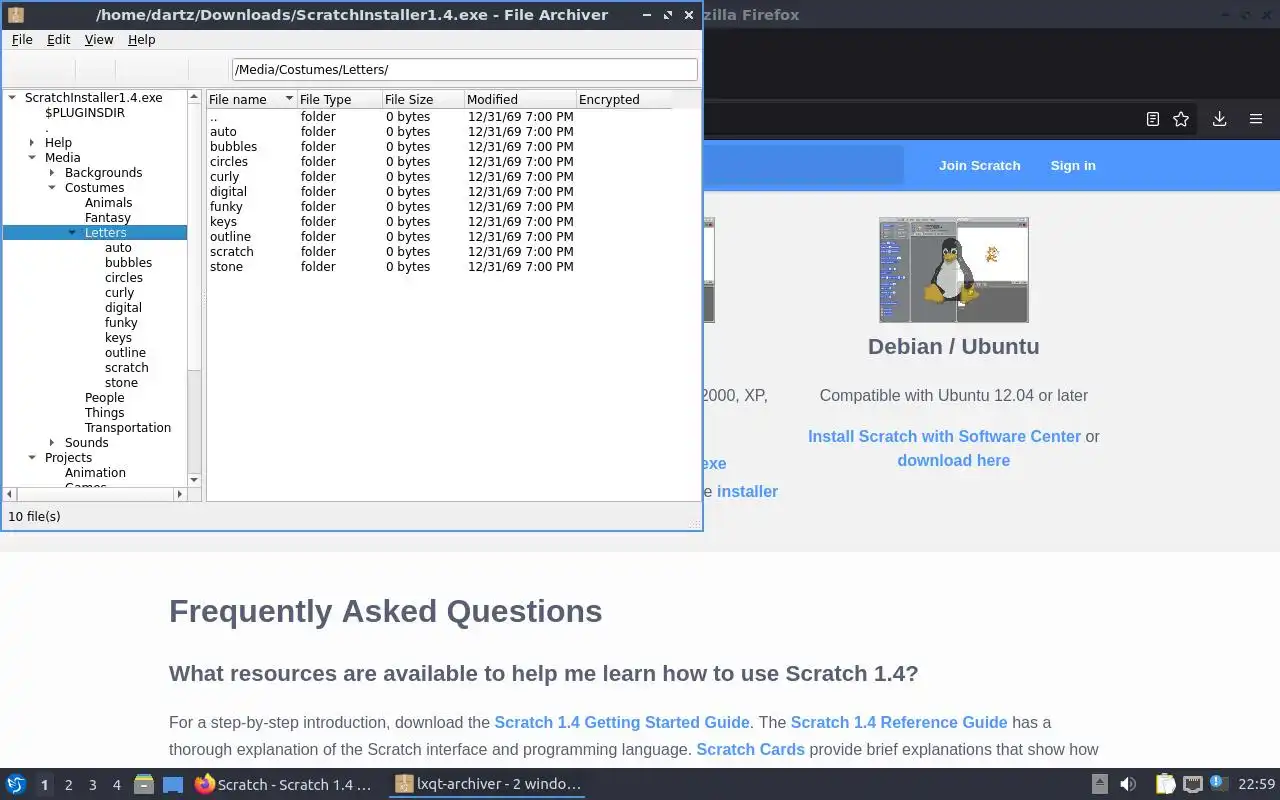Select $PLUGINSDIR in the tree
The image size is (1280, 800).
click(85, 112)
